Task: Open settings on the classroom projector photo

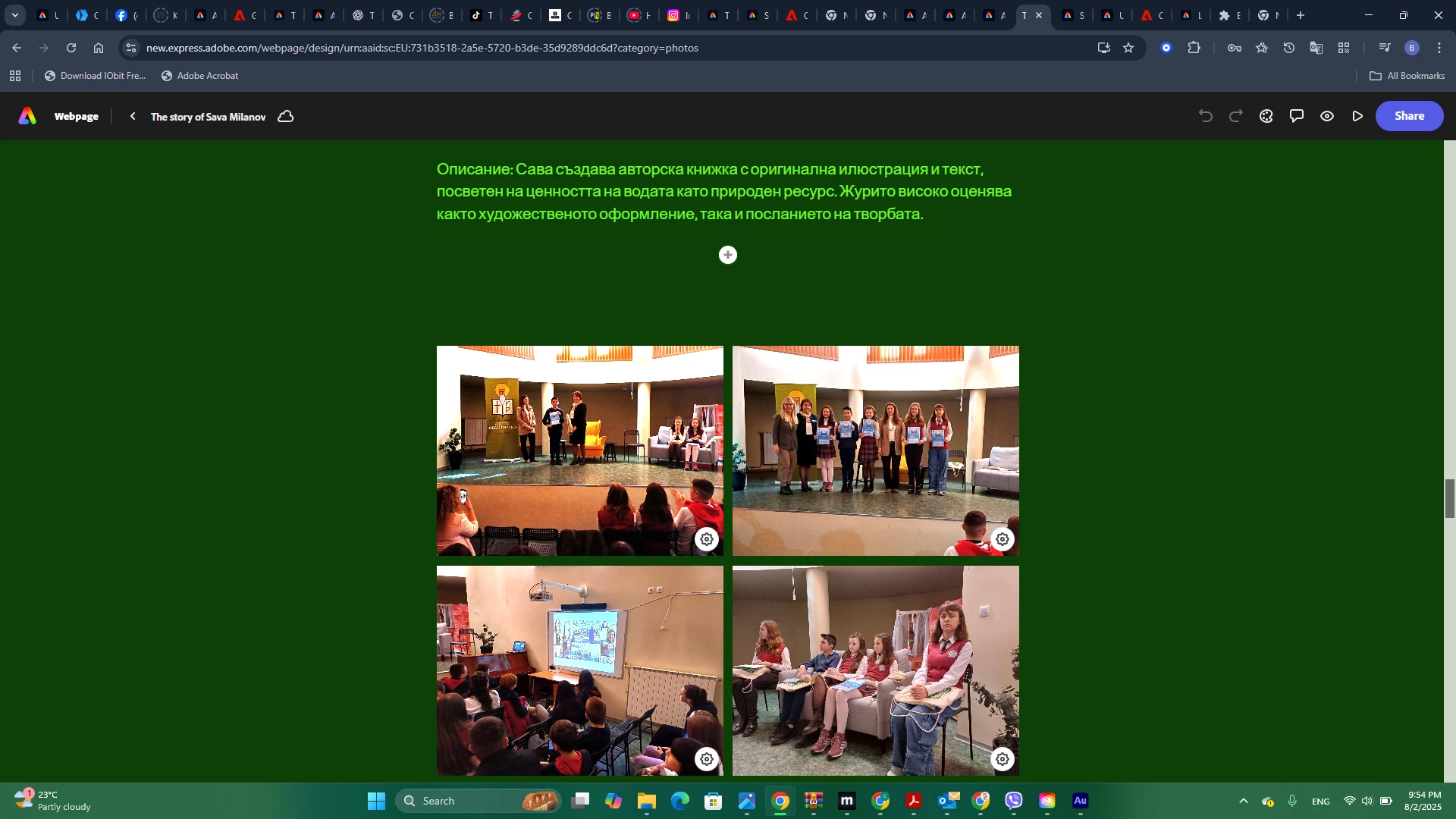Action: point(707,759)
